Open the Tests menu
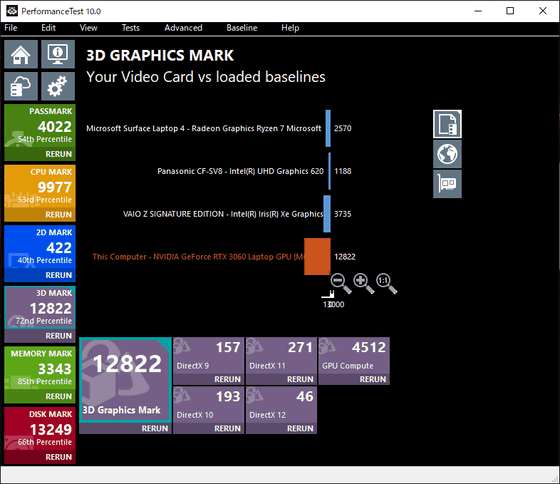This screenshot has height=484, width=560. tap(130, 28)
